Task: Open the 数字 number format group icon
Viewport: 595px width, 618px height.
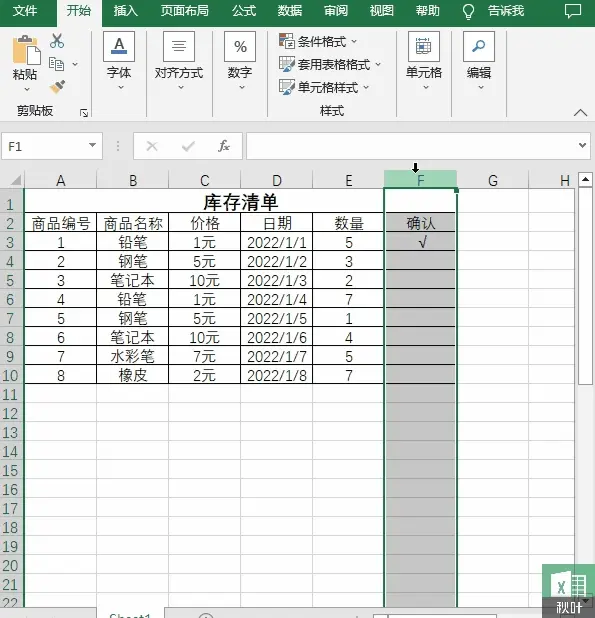Action: (x=240, y=46)
